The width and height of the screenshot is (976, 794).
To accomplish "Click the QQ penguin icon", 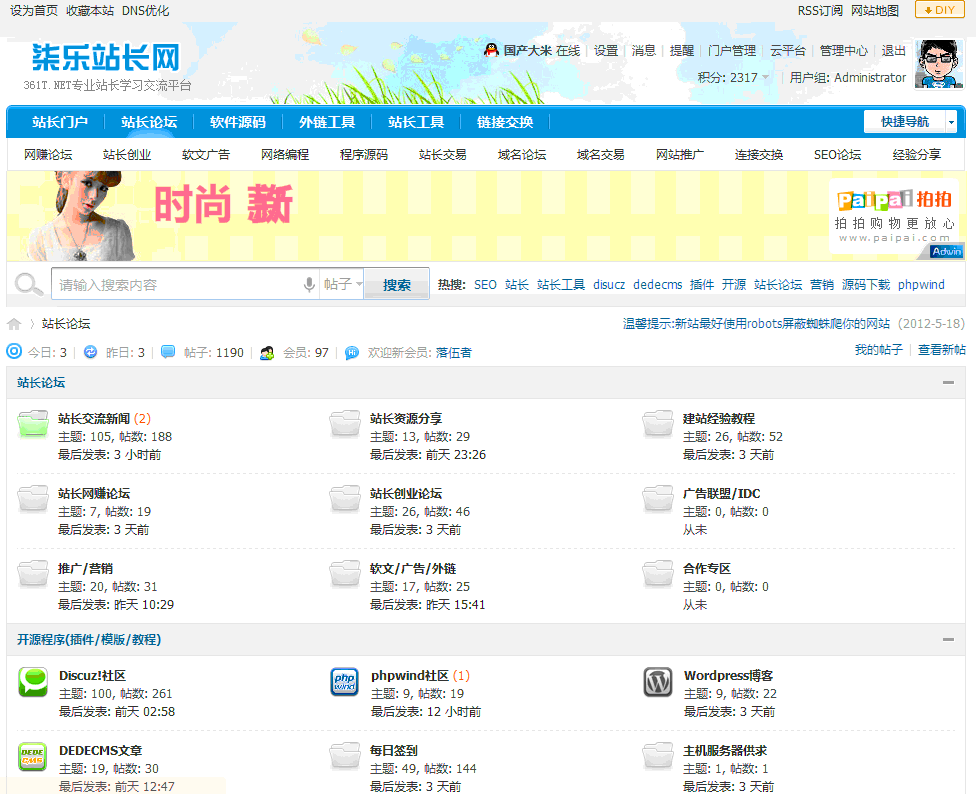I will 491,50.
